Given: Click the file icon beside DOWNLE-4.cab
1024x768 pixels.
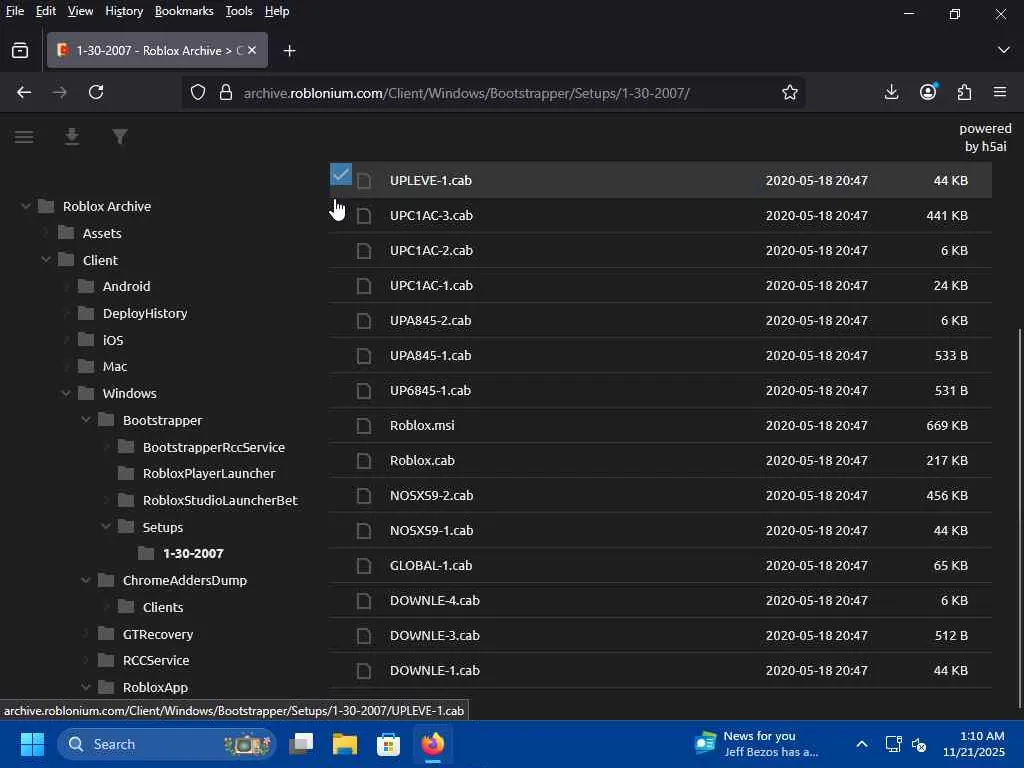Looking at the screenshot, I should (x=364, y=601).
